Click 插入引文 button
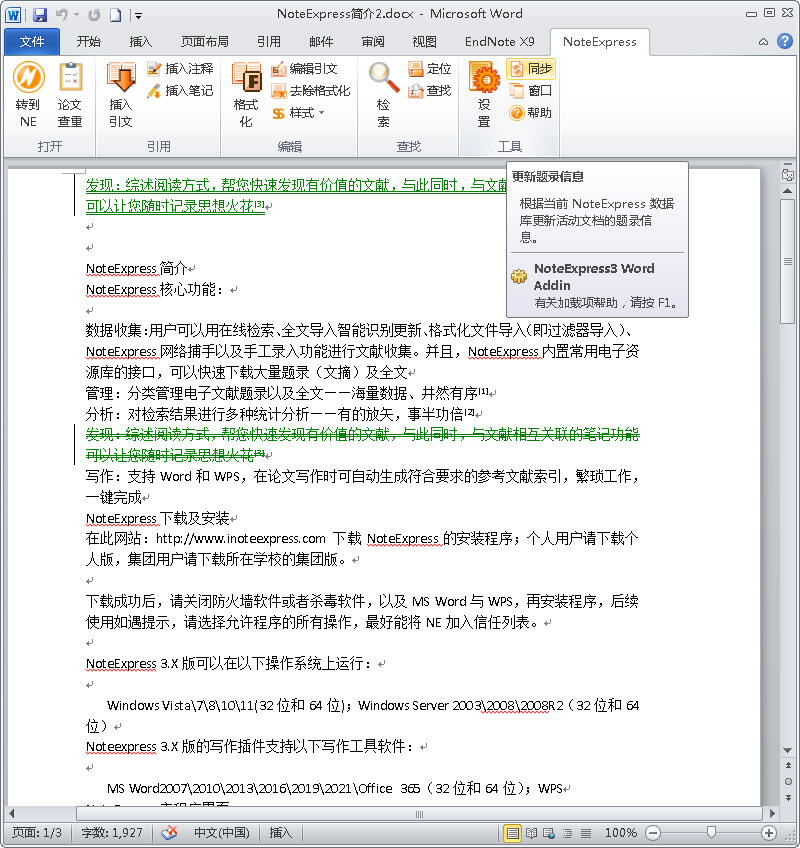 [x=121, y=95]
